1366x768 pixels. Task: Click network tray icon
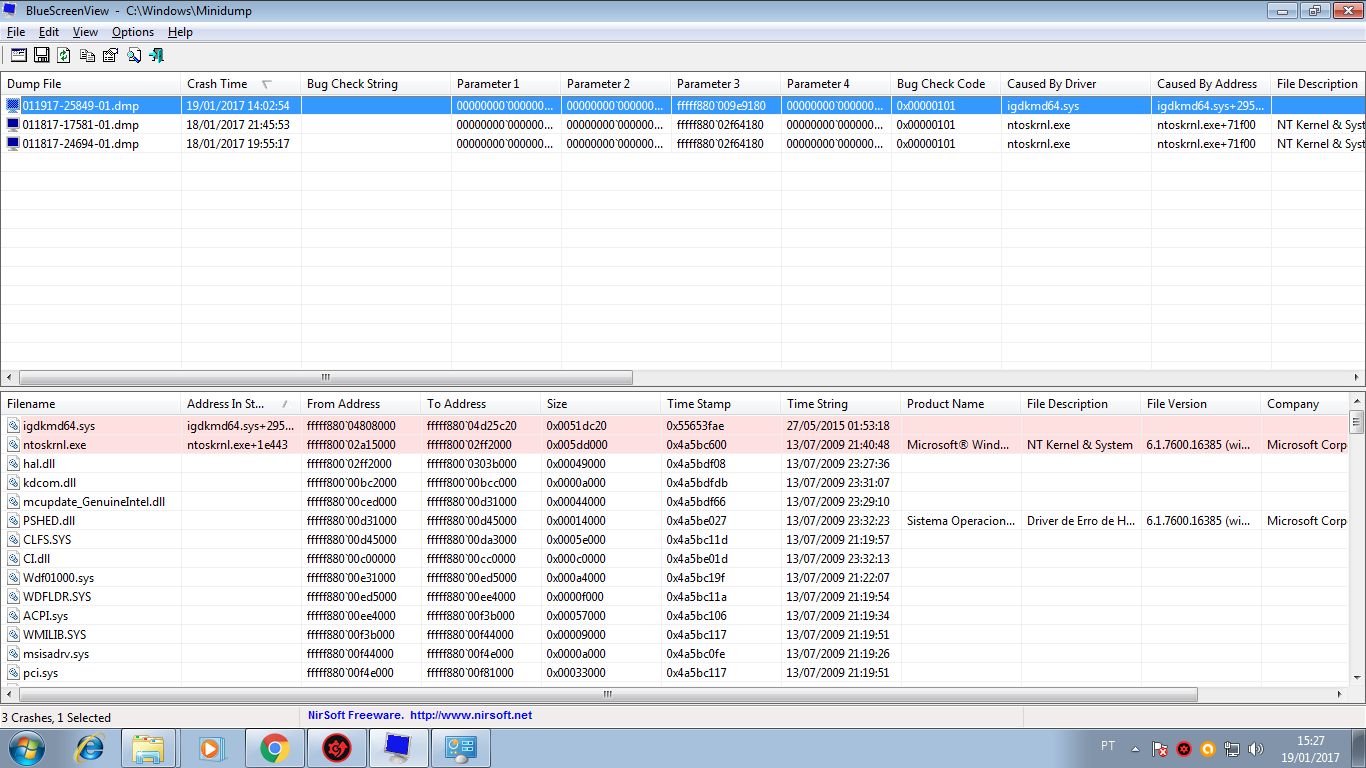1233,748
